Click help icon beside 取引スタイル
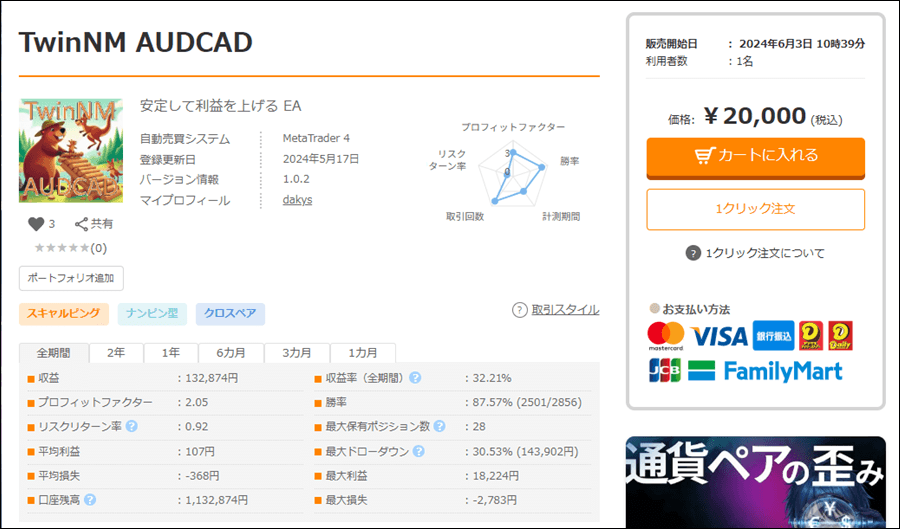This screenshot has height=529, width=900. [x=519, y=310]
